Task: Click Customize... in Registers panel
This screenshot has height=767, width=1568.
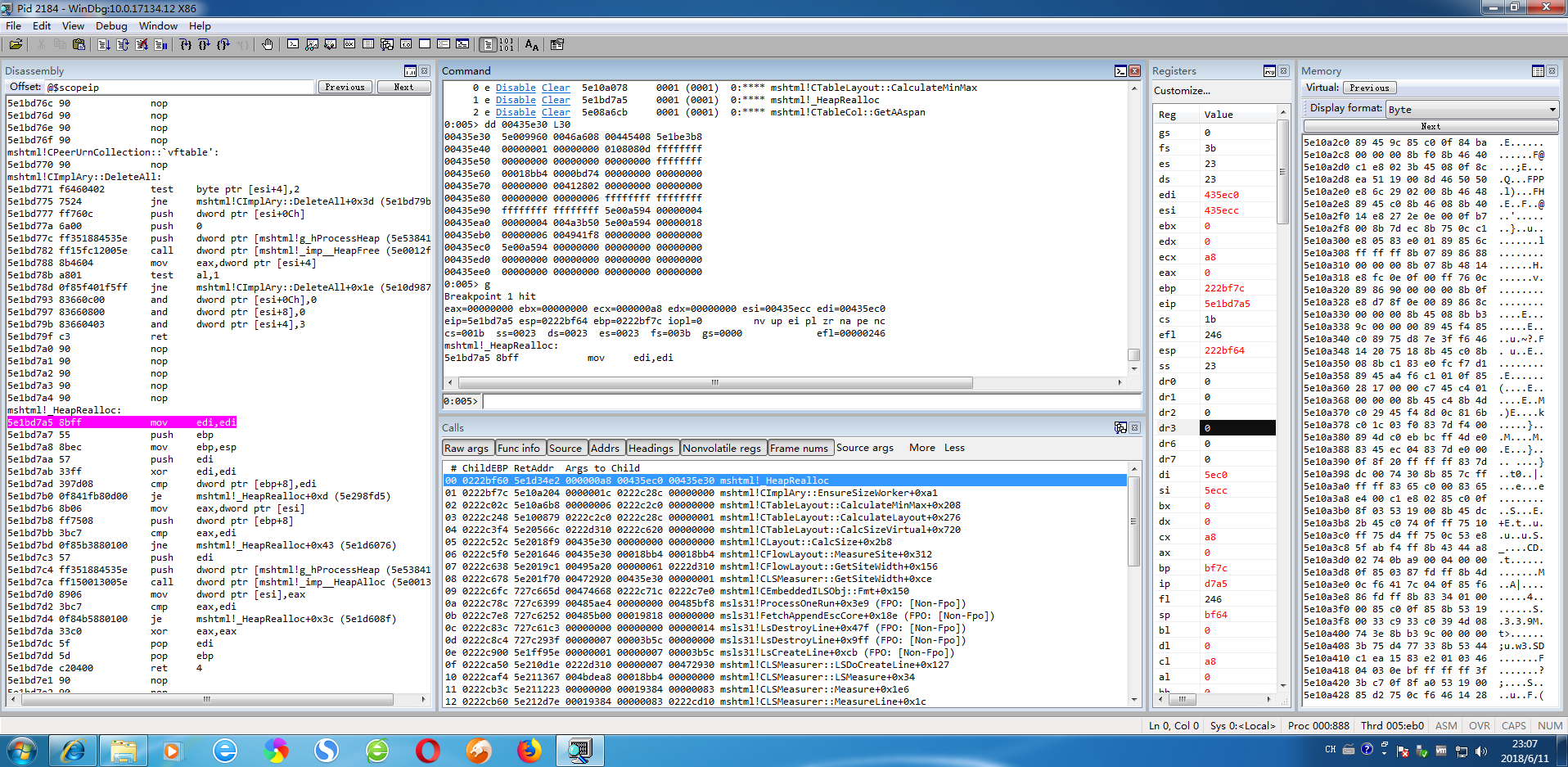Action: pos(1182,91)
